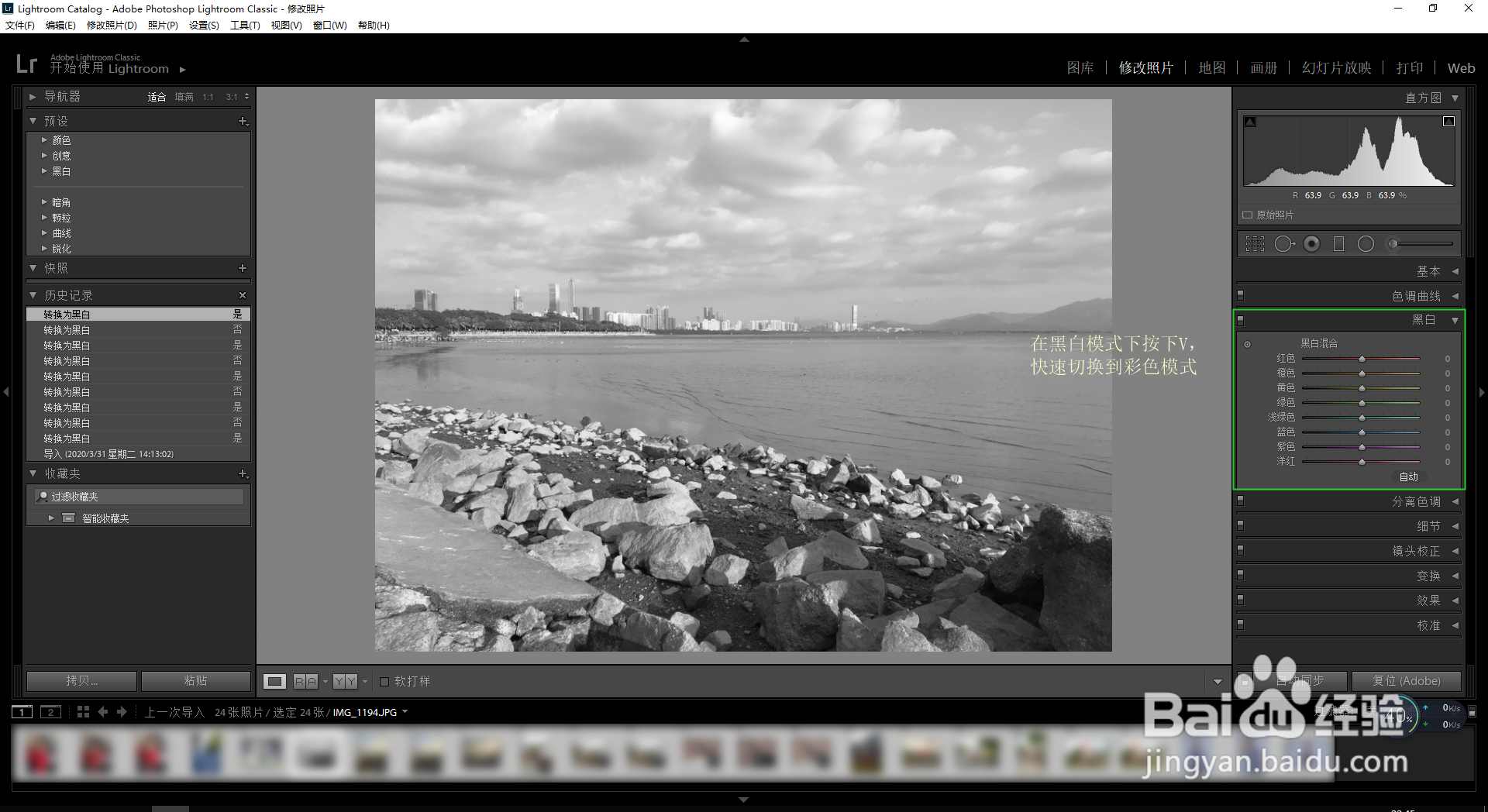Image resolution: width=1488 pixels, height=812 pixels.
Task: Click the 复位 (Adobe) reset button
Action: pyautogui.click(x=1407, y=681)
